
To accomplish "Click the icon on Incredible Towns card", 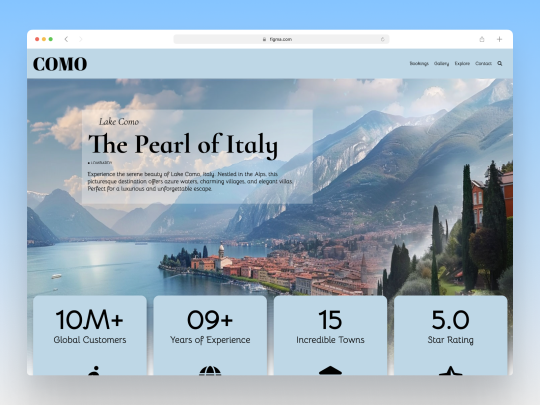I will [330, 371].
